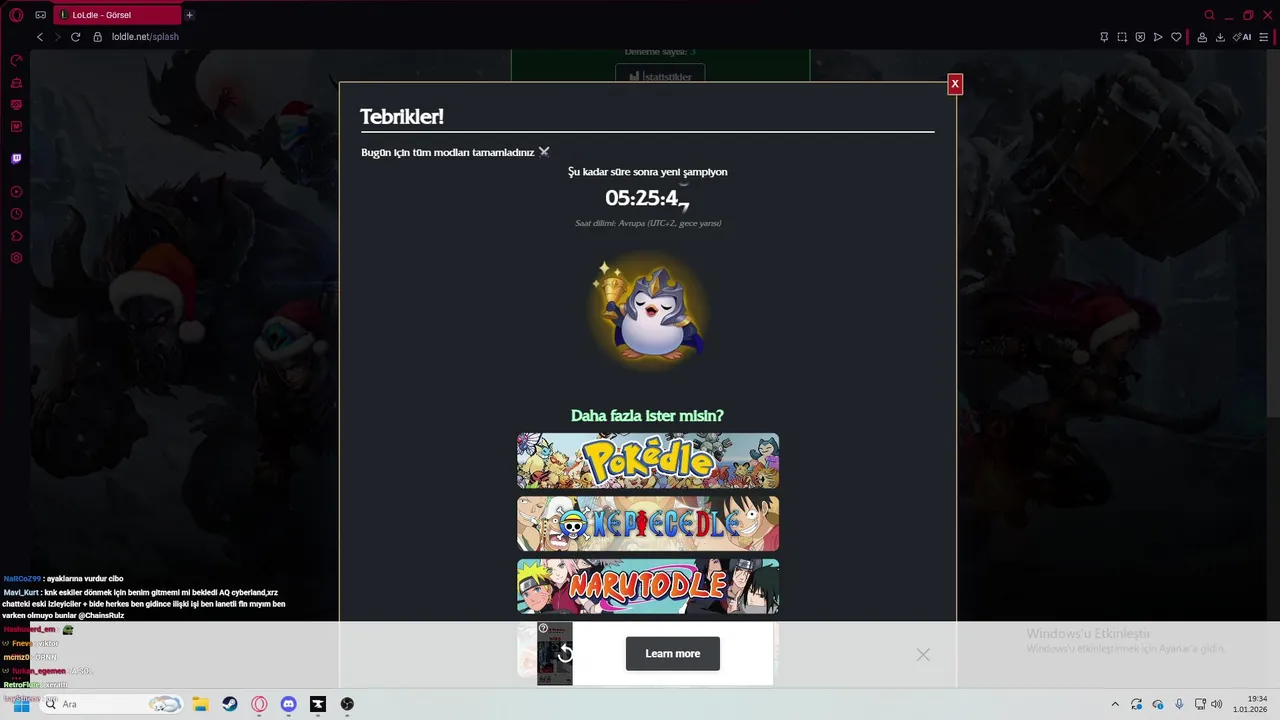The image size is (1280, 720).
Task: Open the GX Mods sidebar icon
Action: click(16, 127)
